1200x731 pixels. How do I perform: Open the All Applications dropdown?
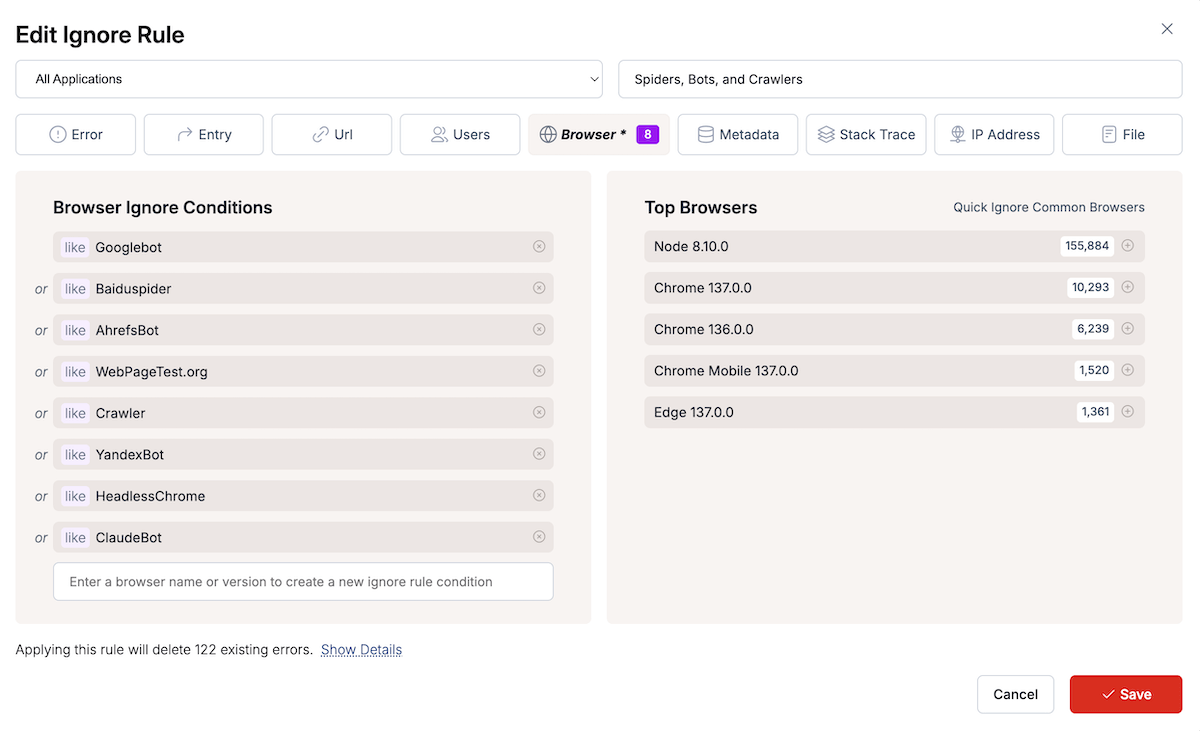pos(309,79)
